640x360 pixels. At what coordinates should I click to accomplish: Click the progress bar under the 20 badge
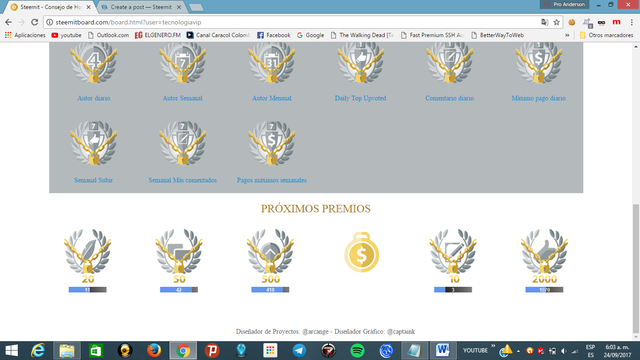pyautogui.click(x=87, y=290)
